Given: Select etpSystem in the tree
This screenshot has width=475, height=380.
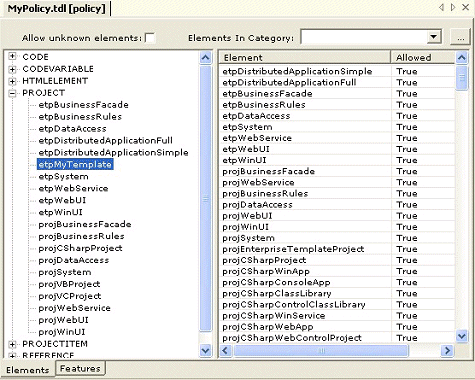Looking at the screenshot, I should [63, 176].
